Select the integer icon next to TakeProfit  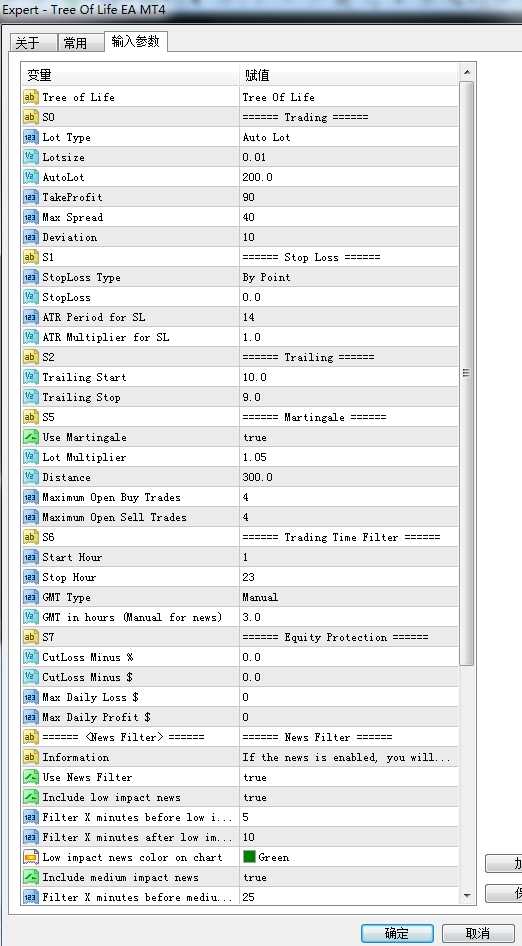30,197
